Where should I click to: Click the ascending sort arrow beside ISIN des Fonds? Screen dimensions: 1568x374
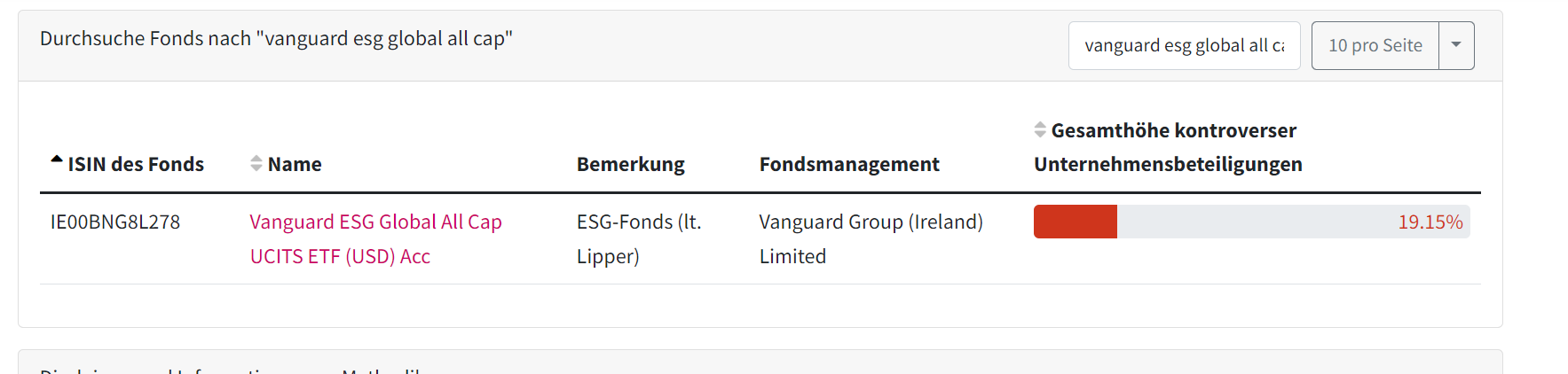pos(57,160)
